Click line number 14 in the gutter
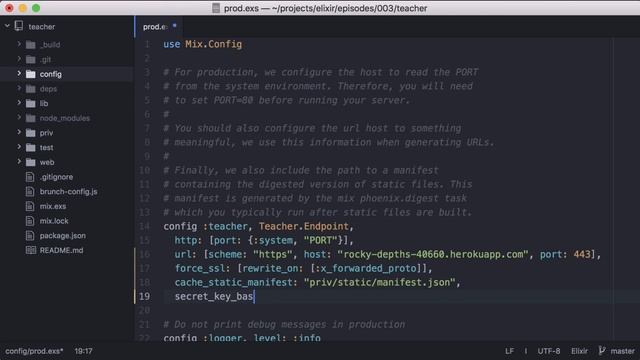Viewport: 640px width, 360px height. coord(144,226)
